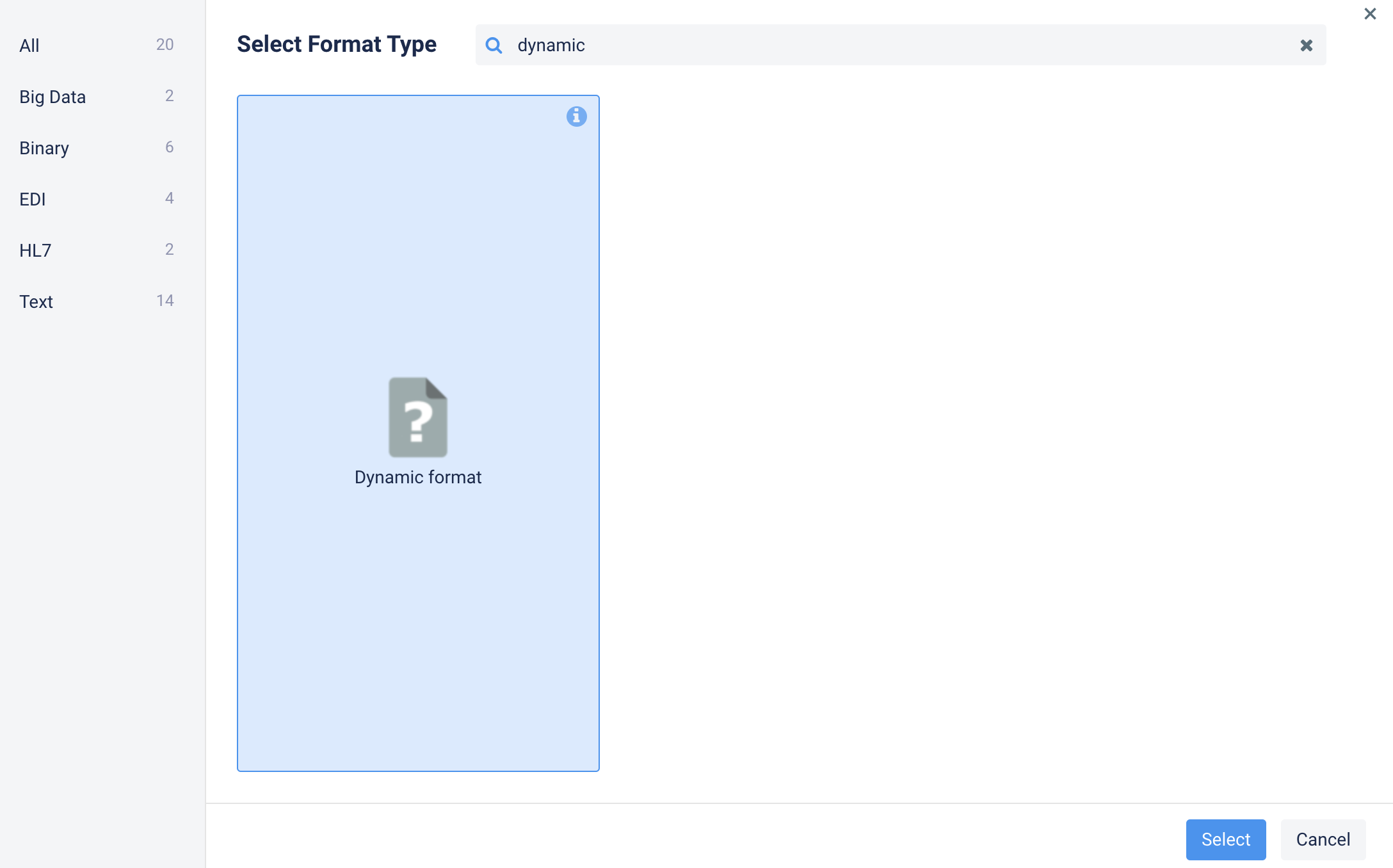View the Text format category
This screenshot has width=1393, height=868.
97,301
